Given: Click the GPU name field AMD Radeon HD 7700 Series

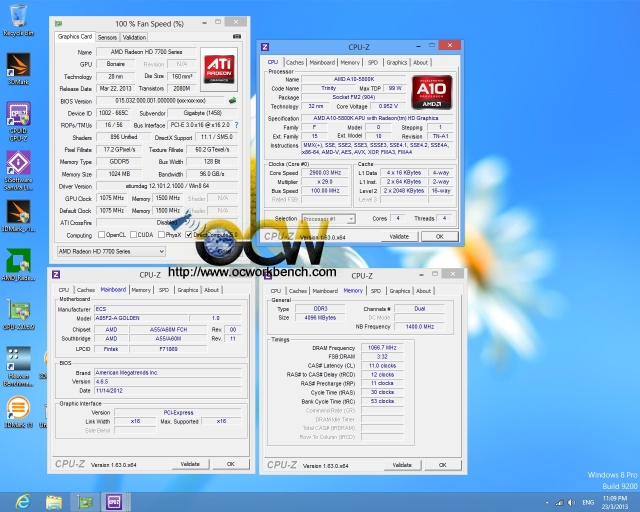Looking at the screenshot, I should tap(146, 52).
